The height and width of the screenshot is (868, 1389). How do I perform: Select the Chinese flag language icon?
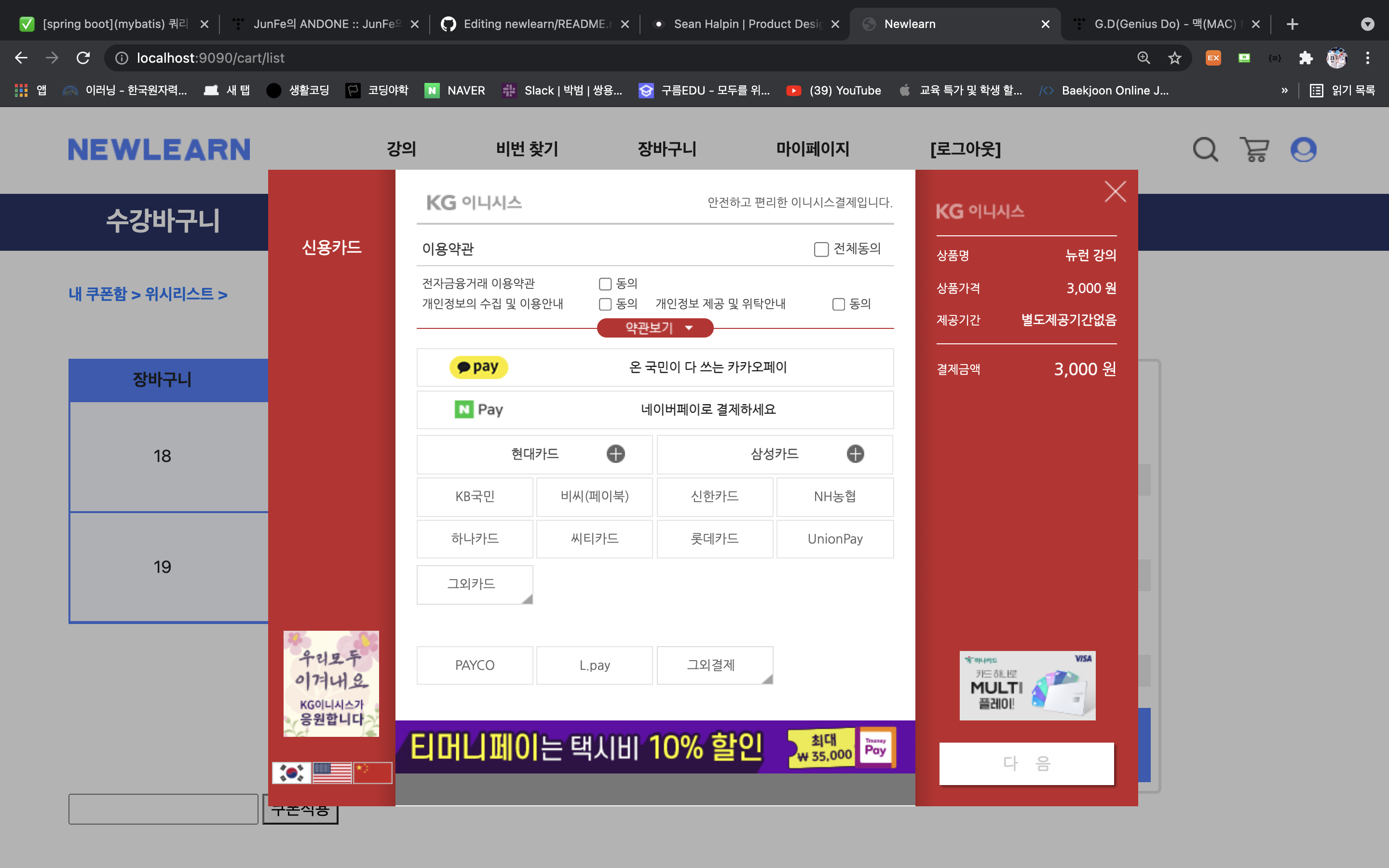pos(372,773)
